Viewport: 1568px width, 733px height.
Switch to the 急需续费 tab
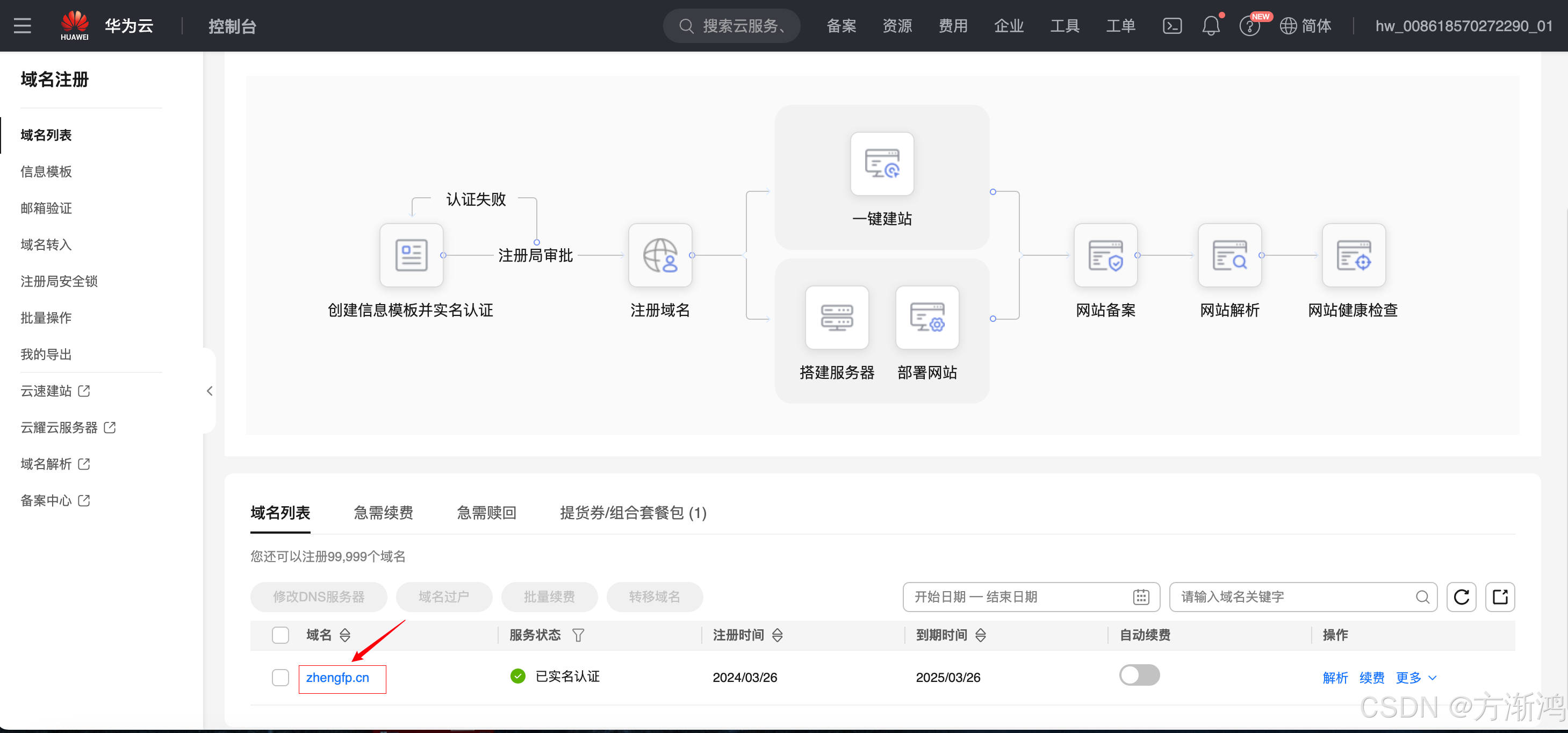[383, 513]
